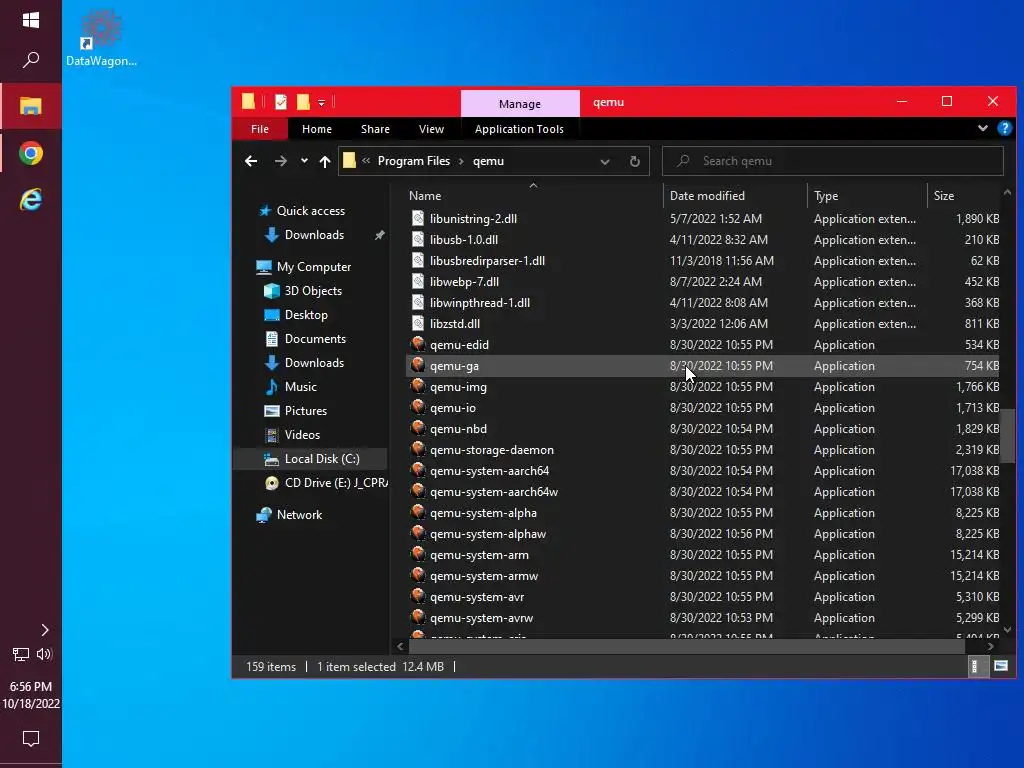Open the Home ribbon tab

317,129
